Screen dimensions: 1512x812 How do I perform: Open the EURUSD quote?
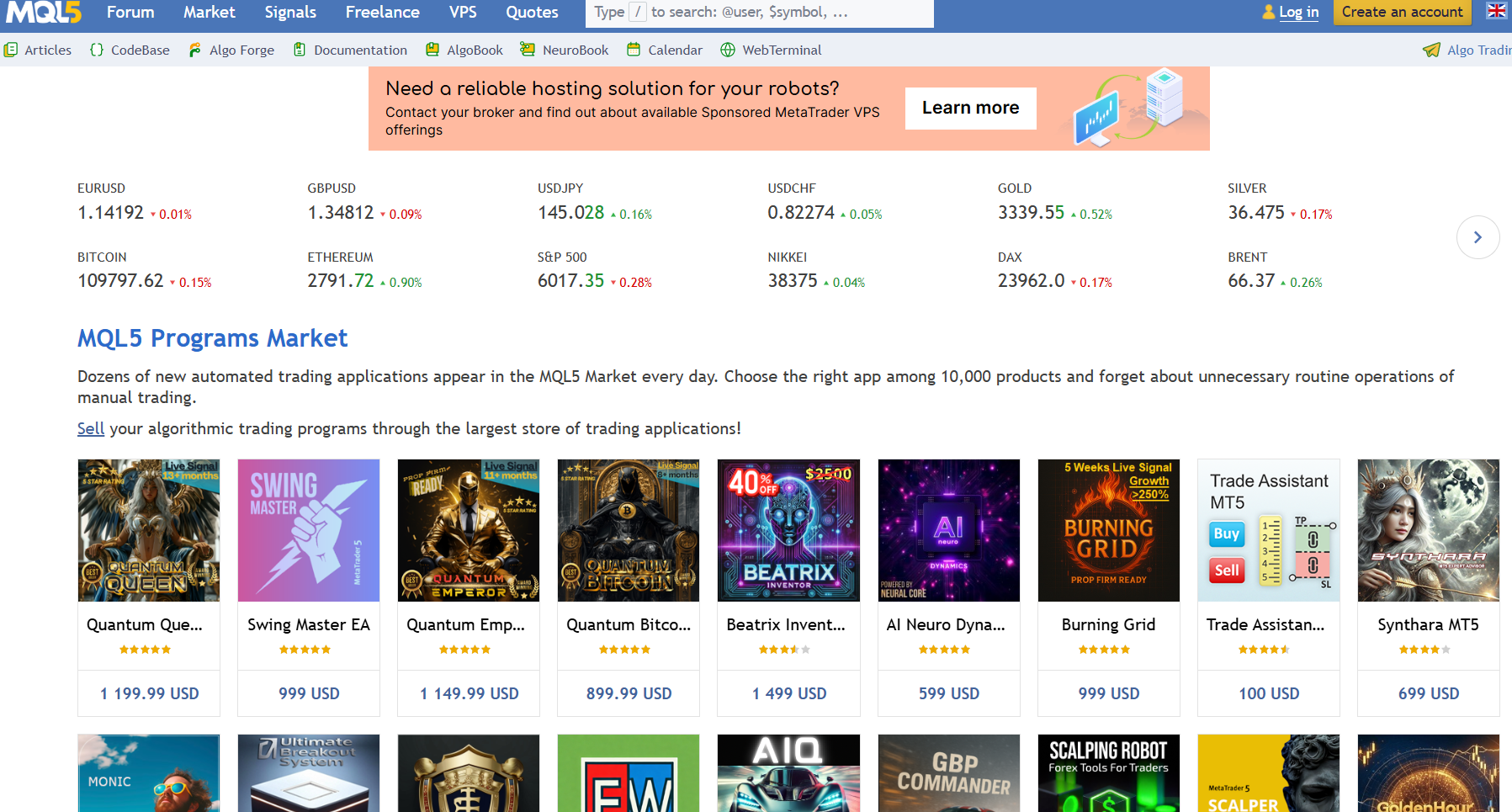click(135, 202)
